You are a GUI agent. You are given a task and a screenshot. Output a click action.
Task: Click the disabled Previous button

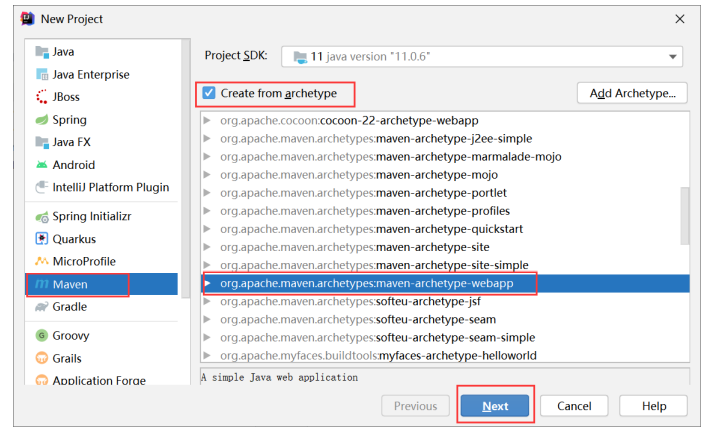pos(415,405)
